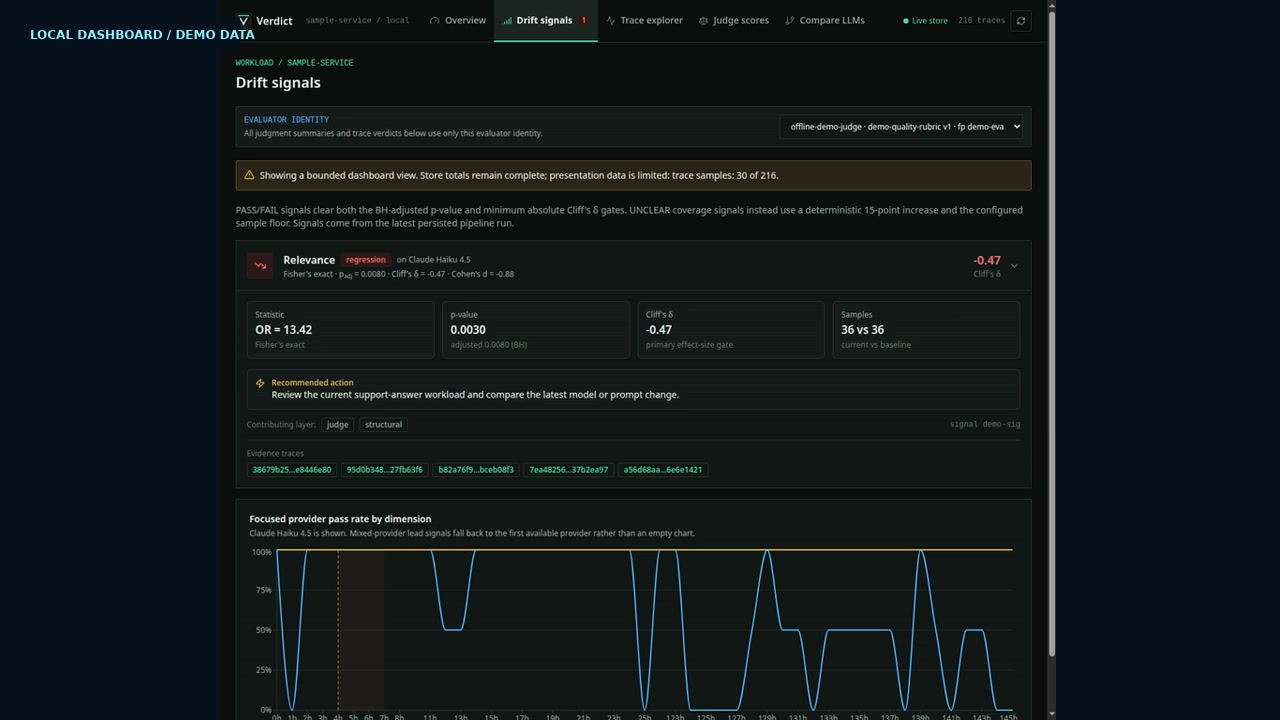Click the 'Evidence traces' label
The width and height of the screenshot is (1280, 720).
click(x=275, y=454)
